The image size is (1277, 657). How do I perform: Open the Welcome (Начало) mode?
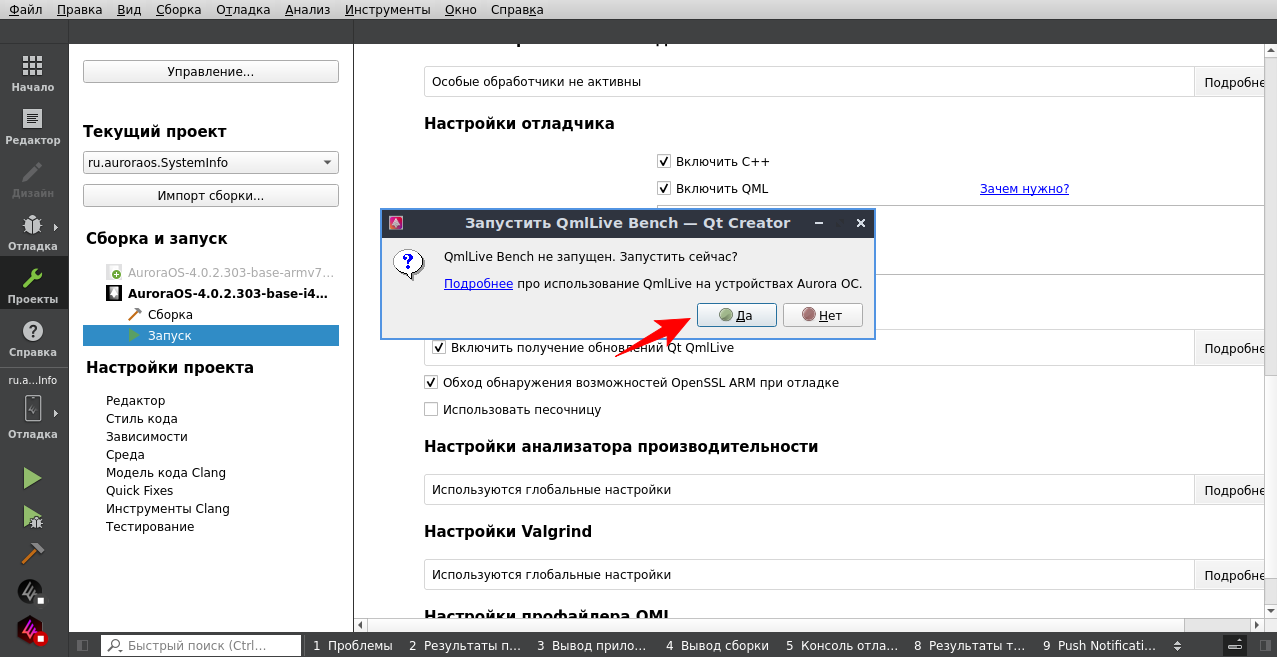(x=33, y=72)
